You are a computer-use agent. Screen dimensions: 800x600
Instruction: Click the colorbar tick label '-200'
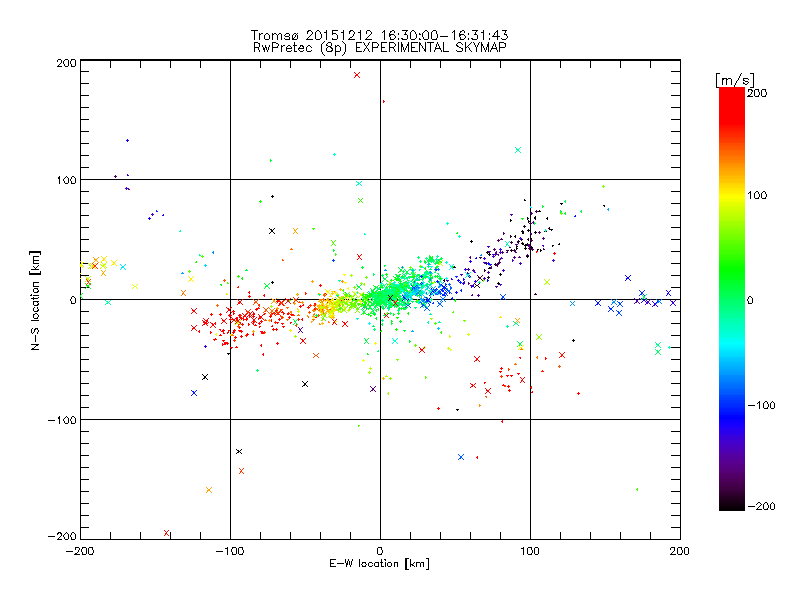(x=761, y=506)
